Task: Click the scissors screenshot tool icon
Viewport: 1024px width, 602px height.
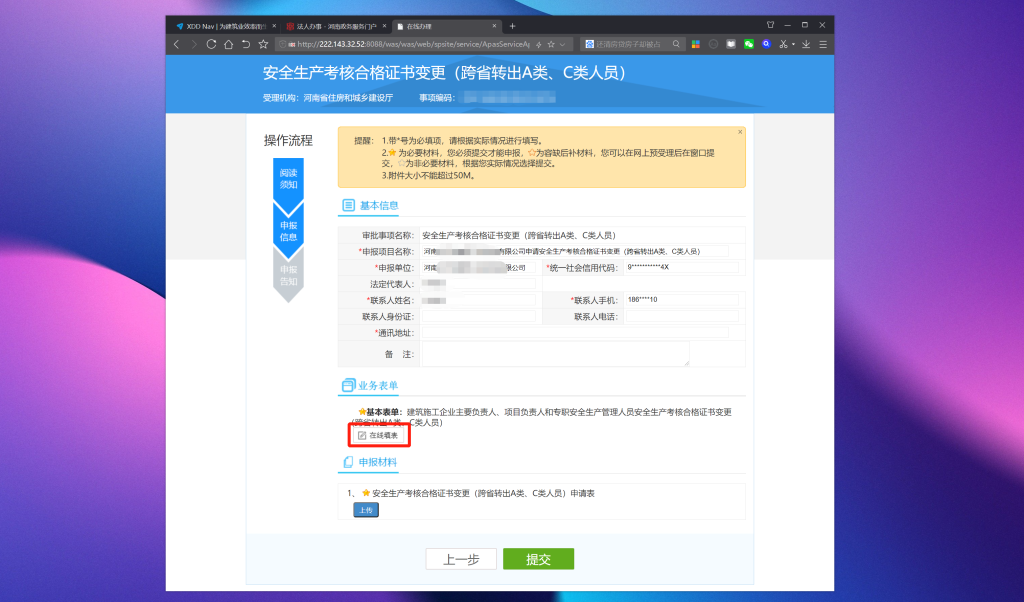Action: pos(783,44)
